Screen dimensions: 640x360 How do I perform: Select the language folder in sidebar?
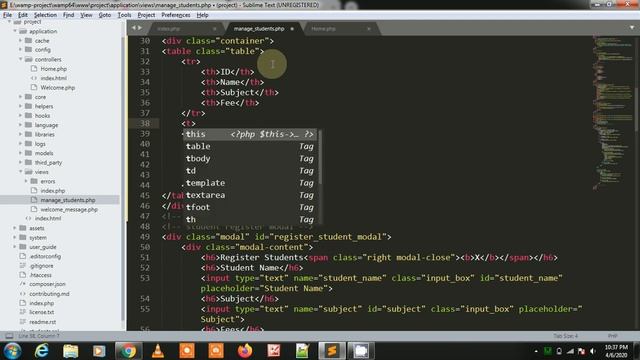(46, 125)
